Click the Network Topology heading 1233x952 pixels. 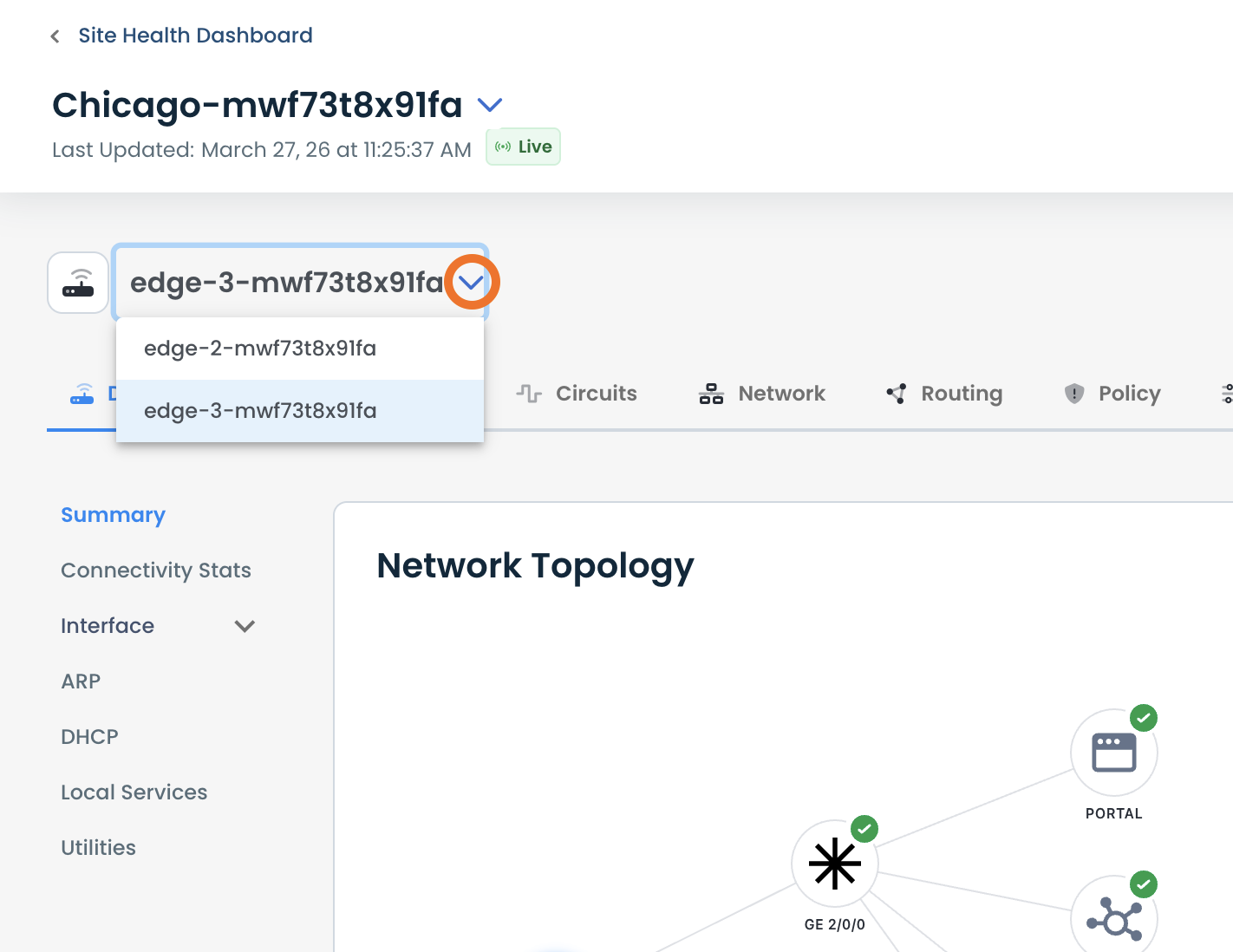tap(536, 566)
